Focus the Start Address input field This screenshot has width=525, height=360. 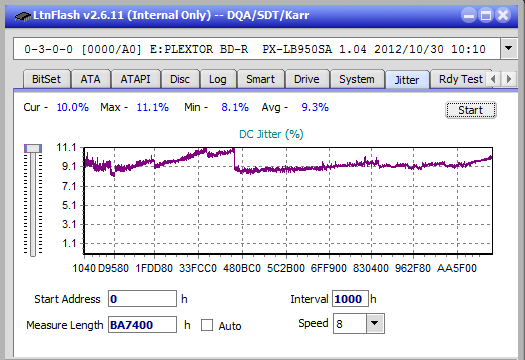142,299
